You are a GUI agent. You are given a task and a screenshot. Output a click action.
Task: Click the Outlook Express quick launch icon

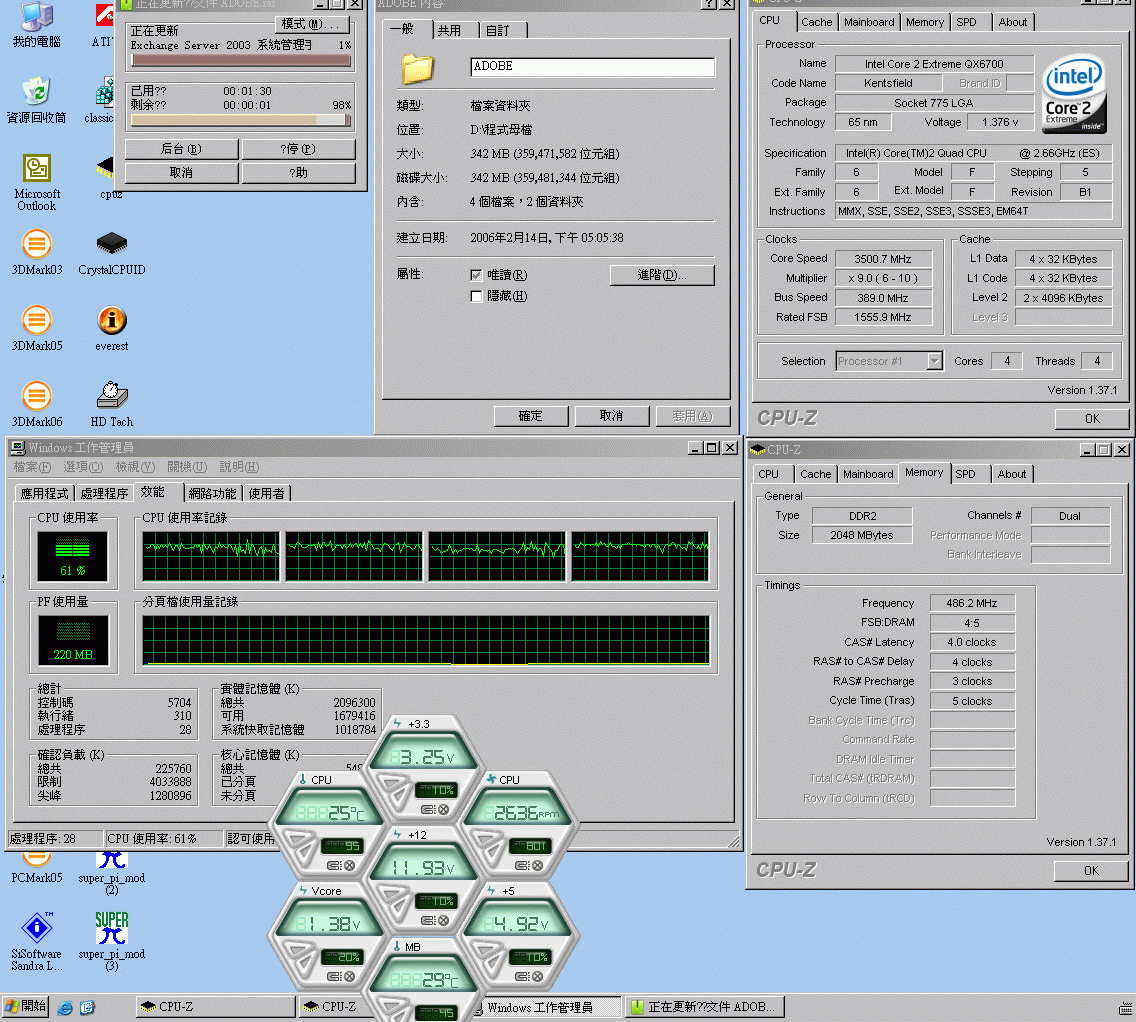87,1008
